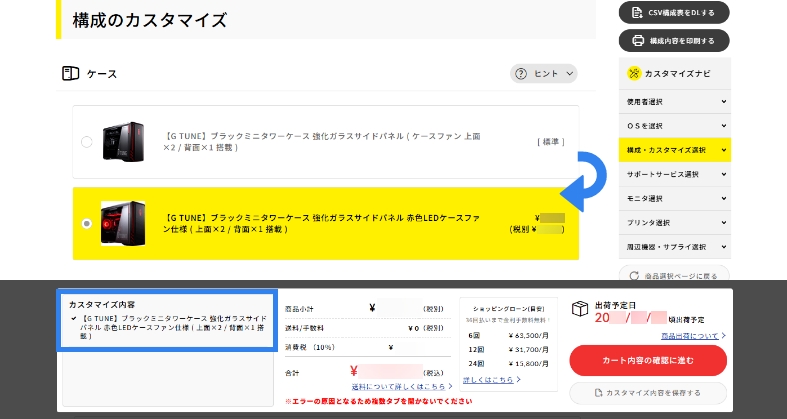Expand 使用者選択 in the navigation

675,101
